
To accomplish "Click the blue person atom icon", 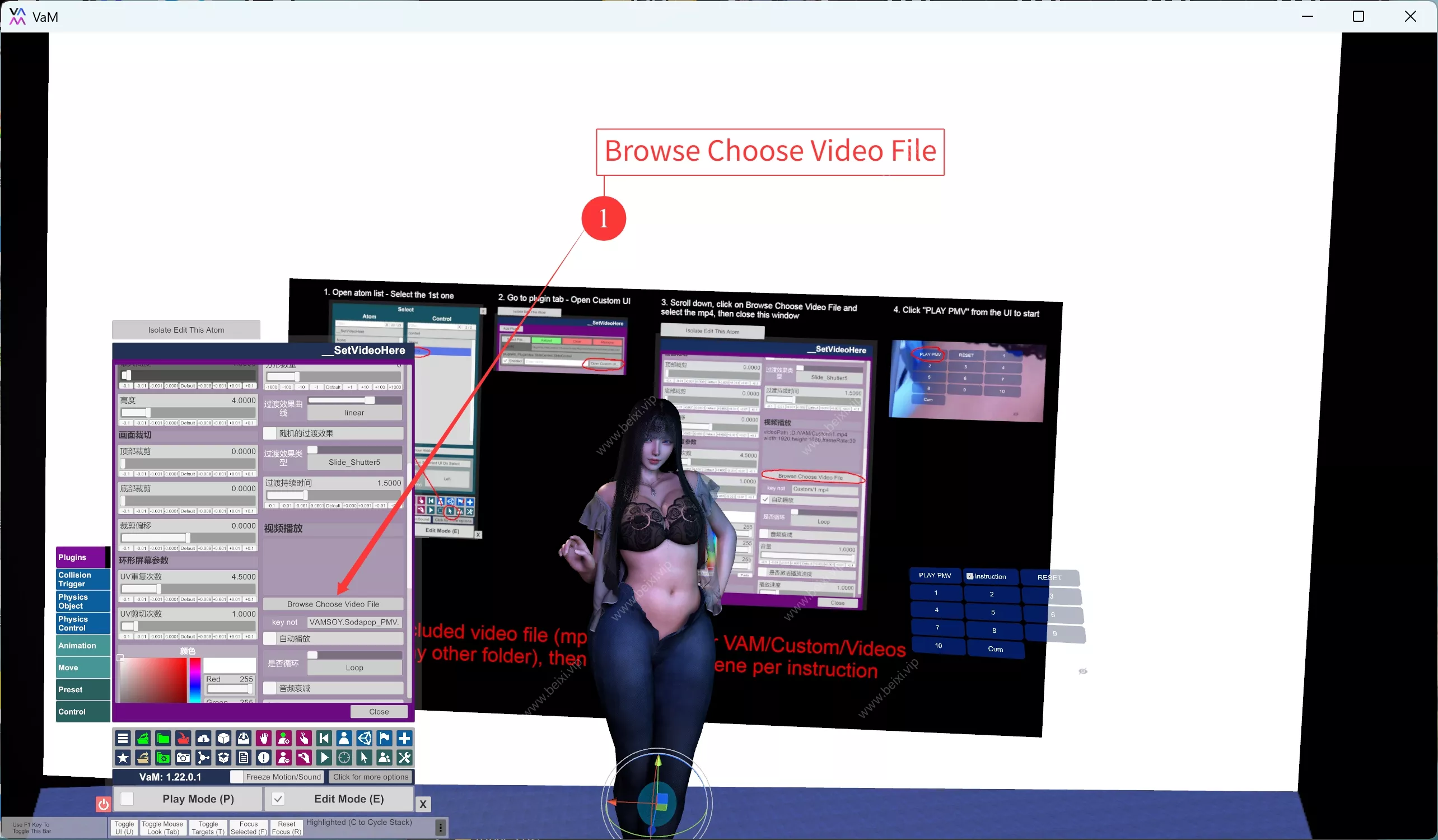I will [344, 739].
